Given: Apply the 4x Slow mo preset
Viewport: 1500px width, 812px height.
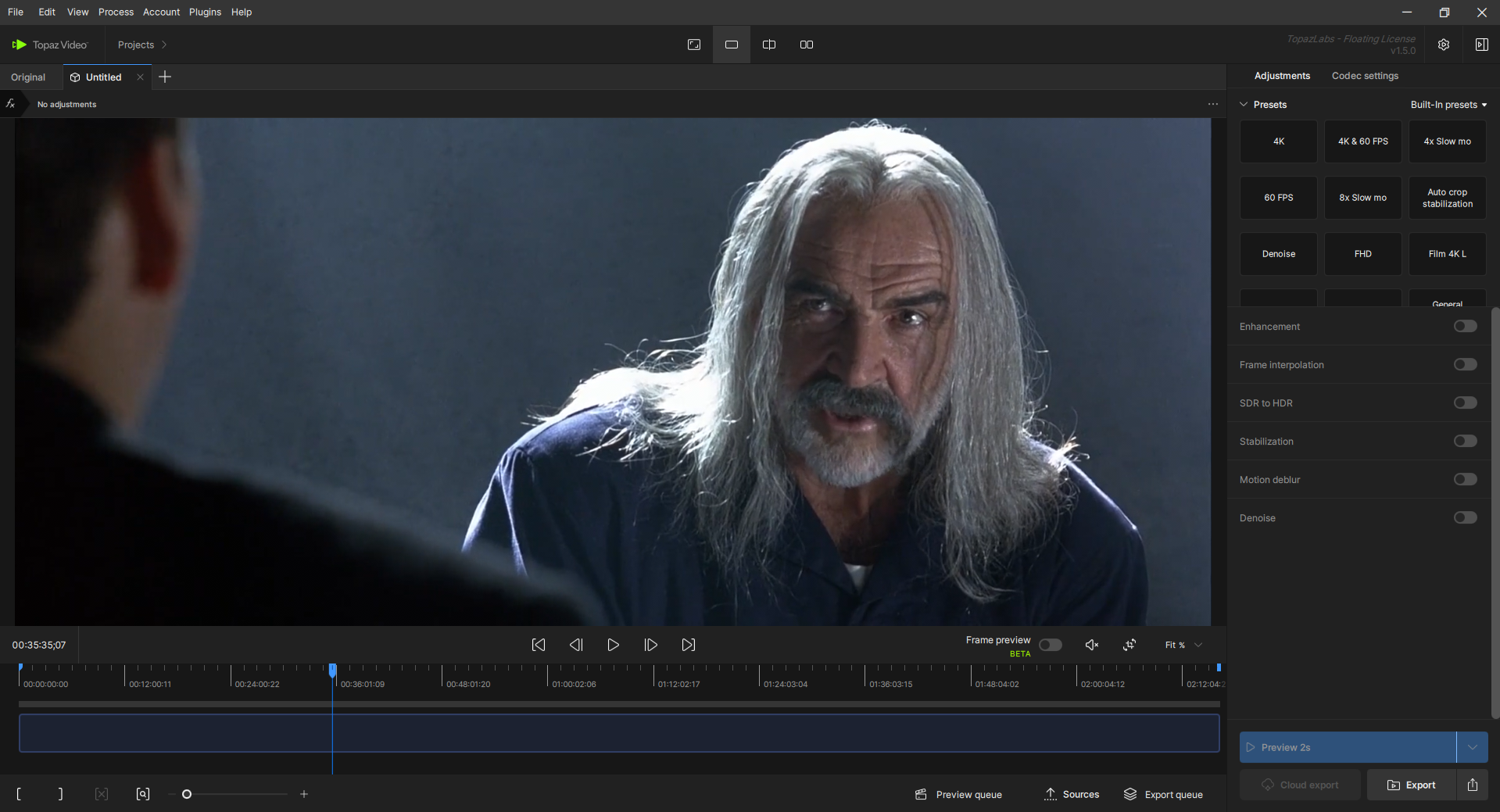Looking at the screenshot, I should (1448, 141).
